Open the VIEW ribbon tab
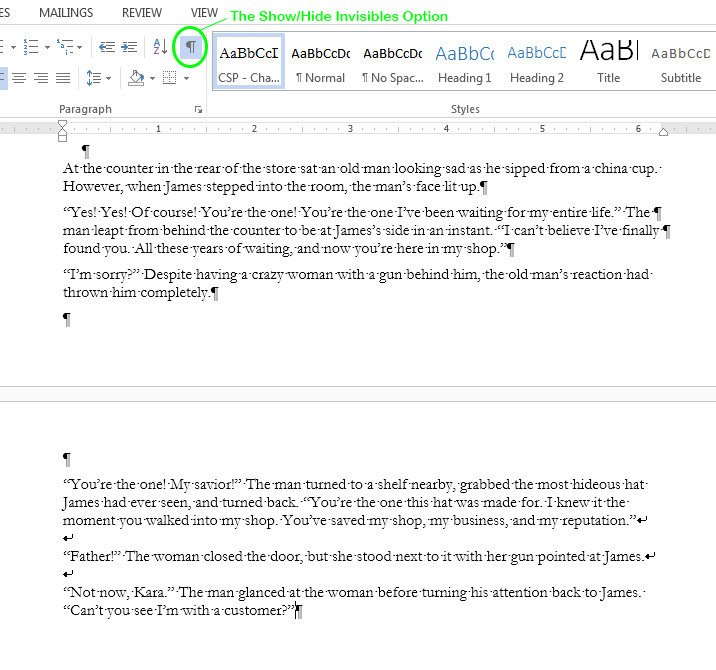716x670 pixels. coord(204,13)
